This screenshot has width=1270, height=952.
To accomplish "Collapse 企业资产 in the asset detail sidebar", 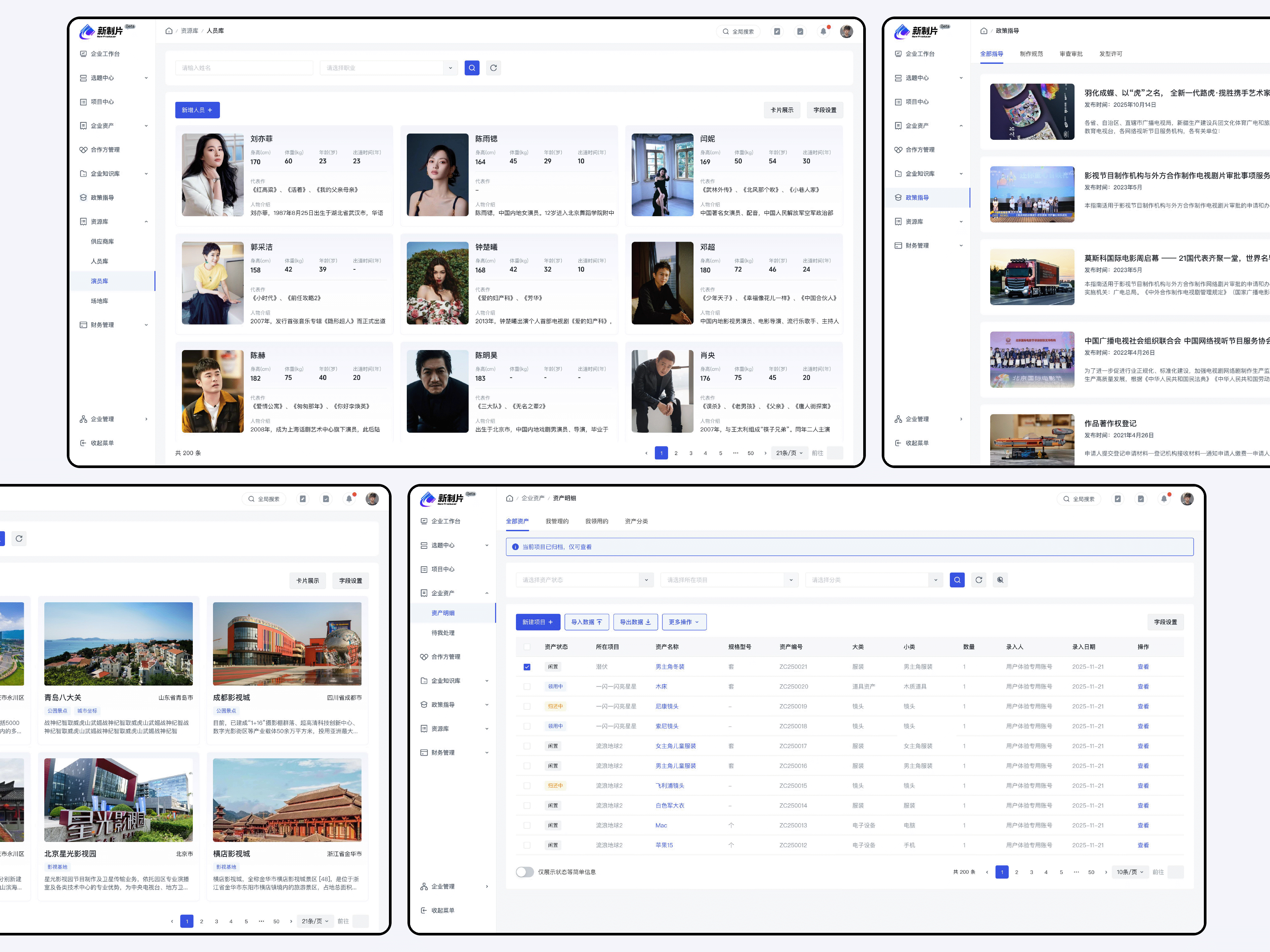I will click(454, 593).
